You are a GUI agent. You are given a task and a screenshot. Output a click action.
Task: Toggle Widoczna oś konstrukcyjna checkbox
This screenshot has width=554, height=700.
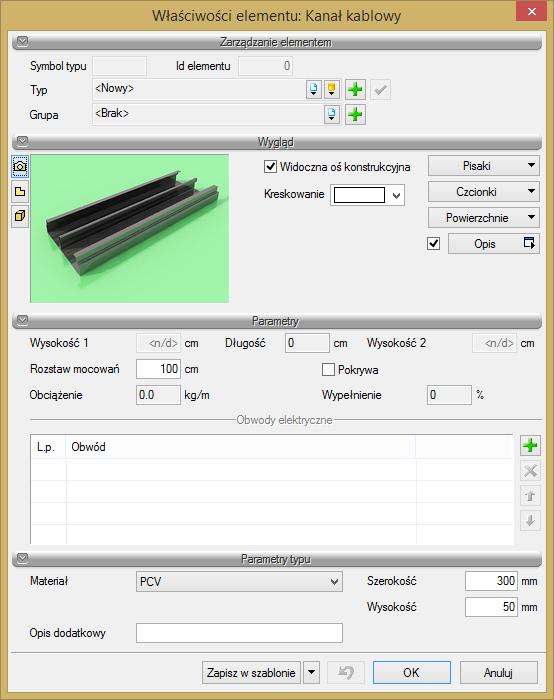[x=271, y=167]
